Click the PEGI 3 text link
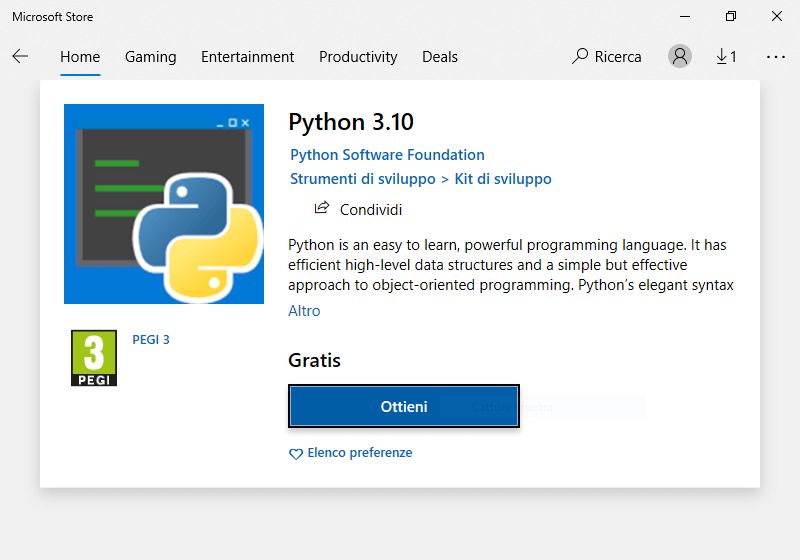This screenshot has width=800, height=560. [x=151, y=340]
